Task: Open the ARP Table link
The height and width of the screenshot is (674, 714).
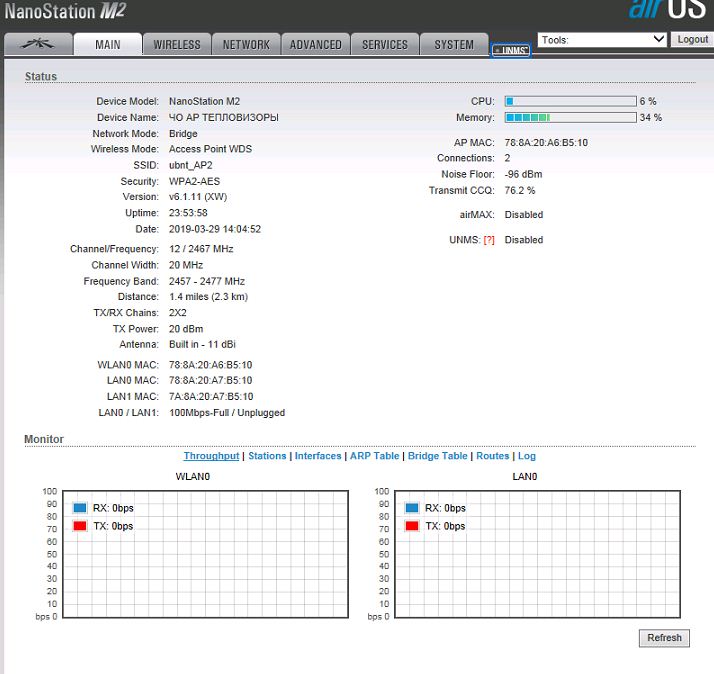Action: coord(374,456)
